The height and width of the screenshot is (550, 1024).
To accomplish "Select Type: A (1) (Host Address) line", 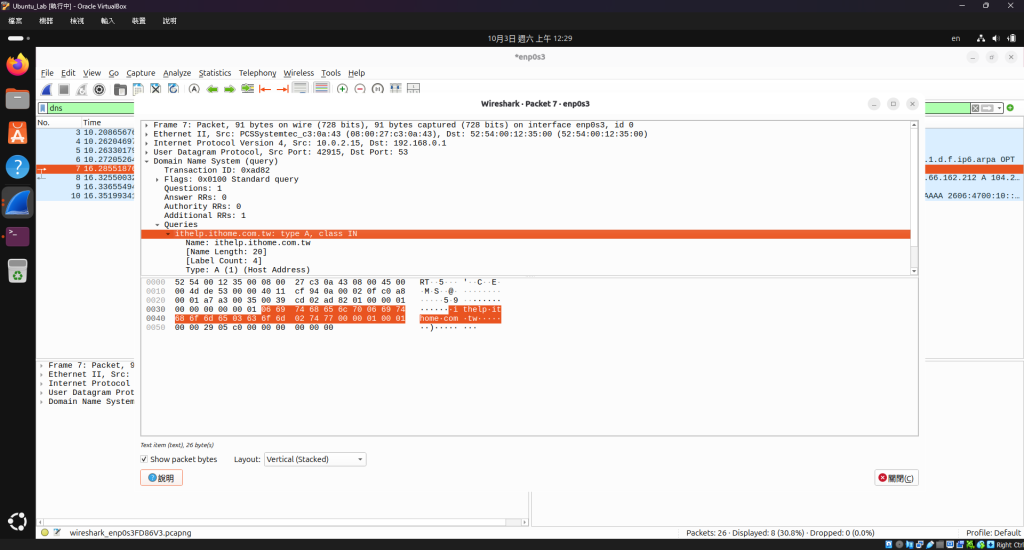I will coord(248,270).
